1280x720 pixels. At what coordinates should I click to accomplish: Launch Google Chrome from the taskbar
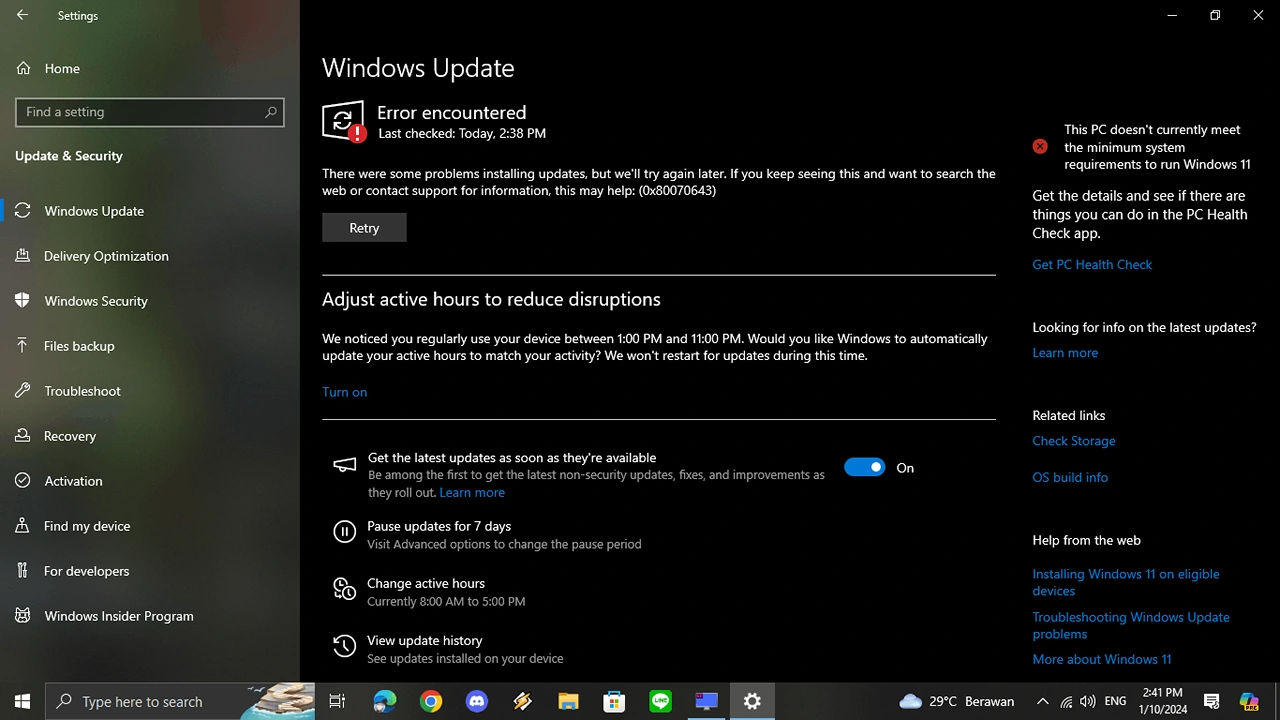(431, 701)
